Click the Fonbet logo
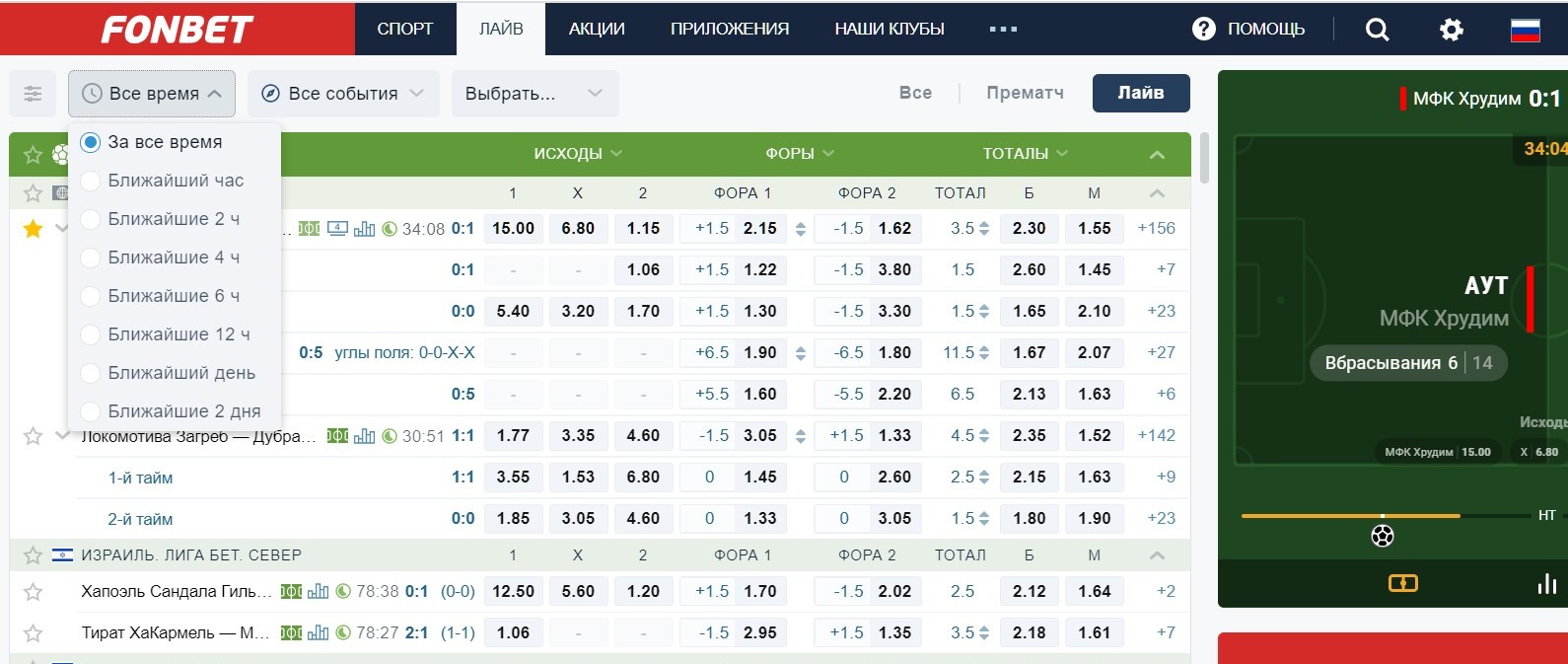Screen dimensions: 1568x664 178,30
